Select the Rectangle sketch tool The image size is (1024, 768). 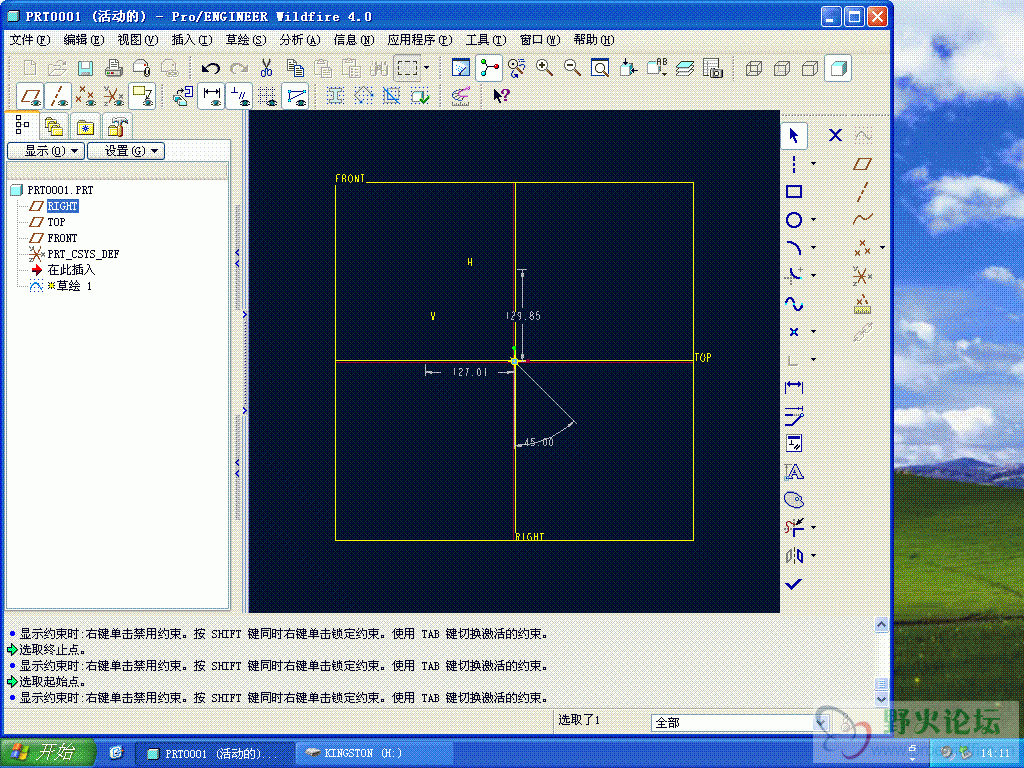794,192
